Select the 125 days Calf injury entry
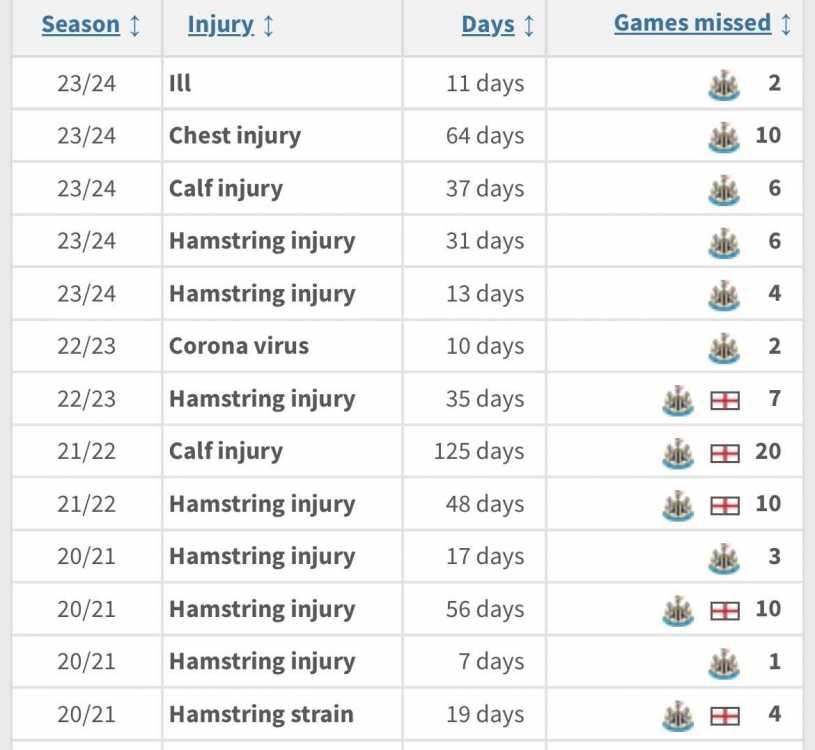Screen dimensions: 815x750 (x=408, y=451)
